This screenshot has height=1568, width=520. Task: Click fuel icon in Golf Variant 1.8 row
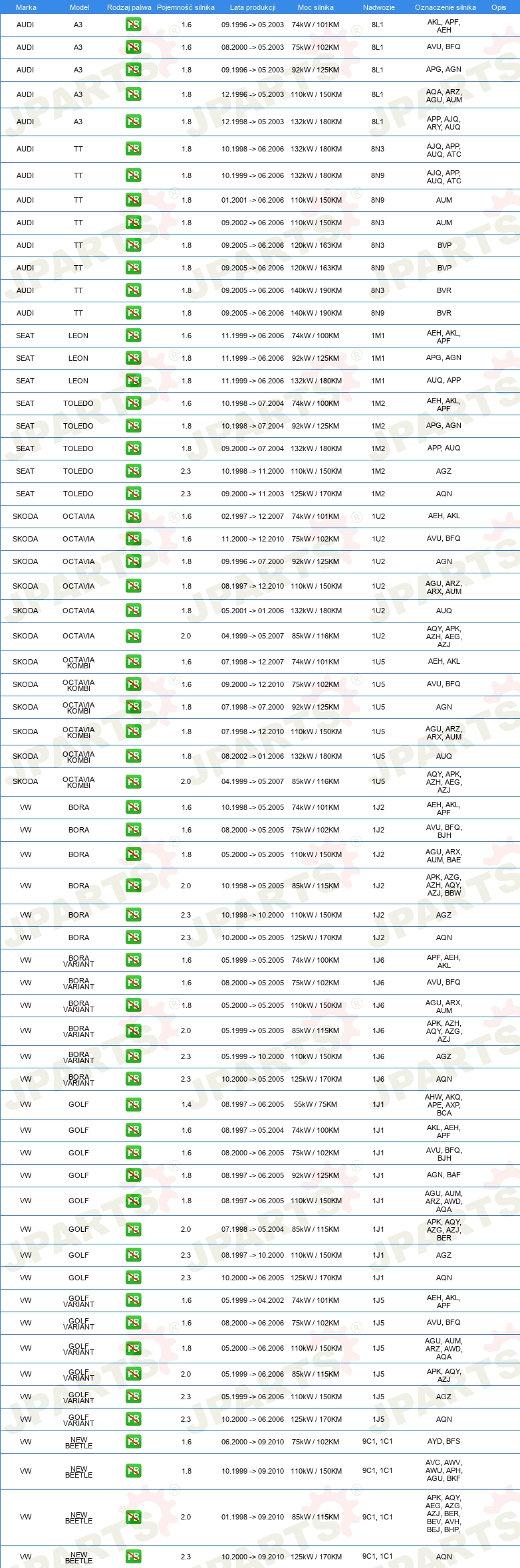point(133,1348)
